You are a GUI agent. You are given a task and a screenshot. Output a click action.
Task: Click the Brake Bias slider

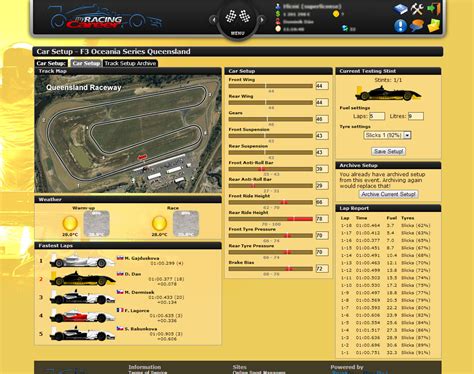271,269
